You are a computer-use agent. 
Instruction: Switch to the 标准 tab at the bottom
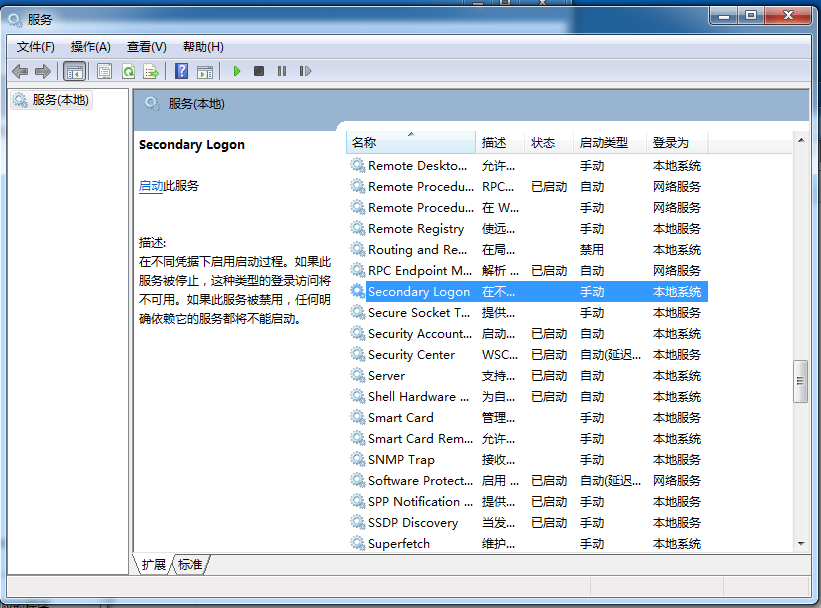click(190, 565)
